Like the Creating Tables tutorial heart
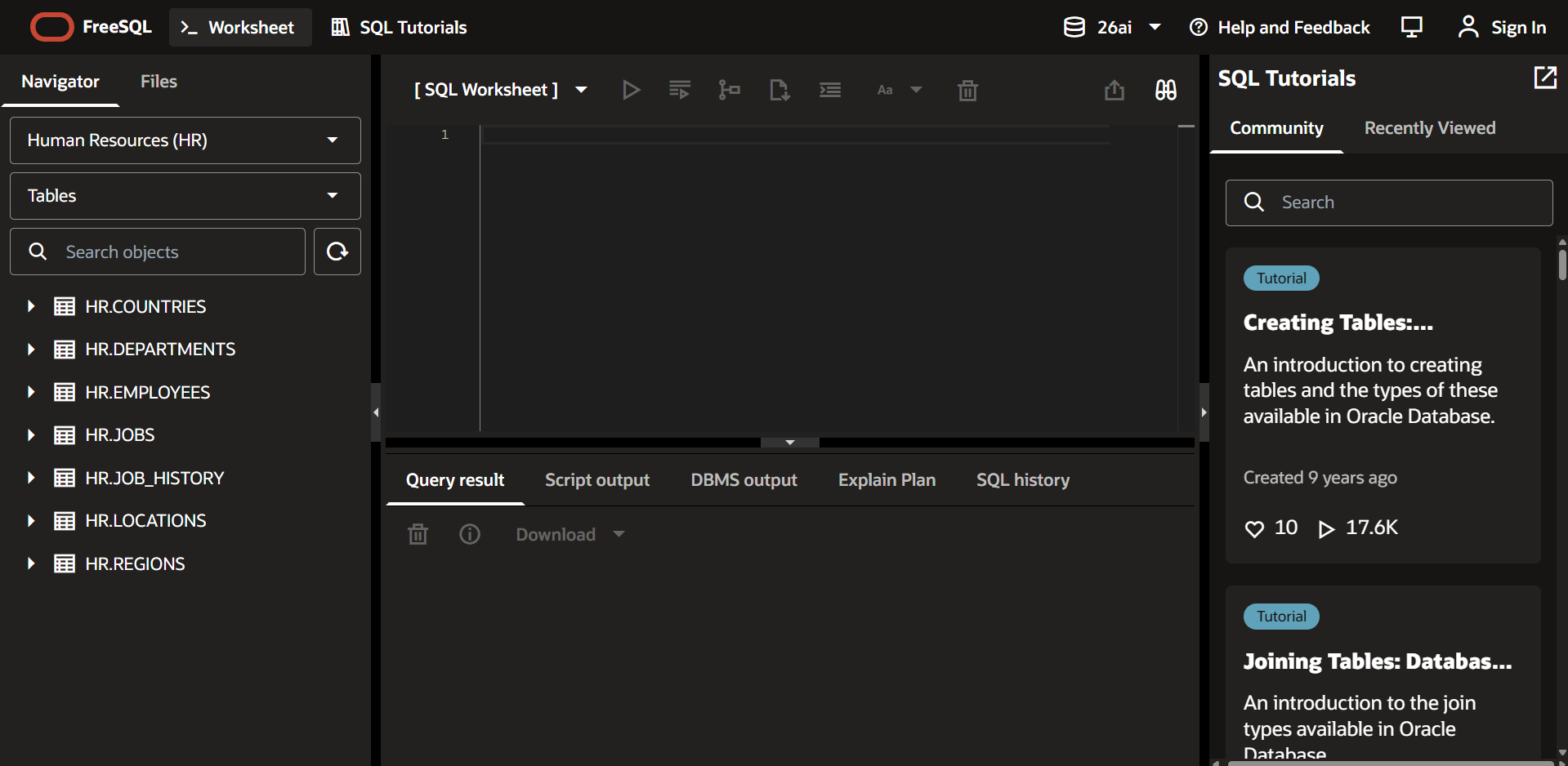The width and height of the screenshot is (1568, 766). pyautogui.click(x=1254, y=528)
